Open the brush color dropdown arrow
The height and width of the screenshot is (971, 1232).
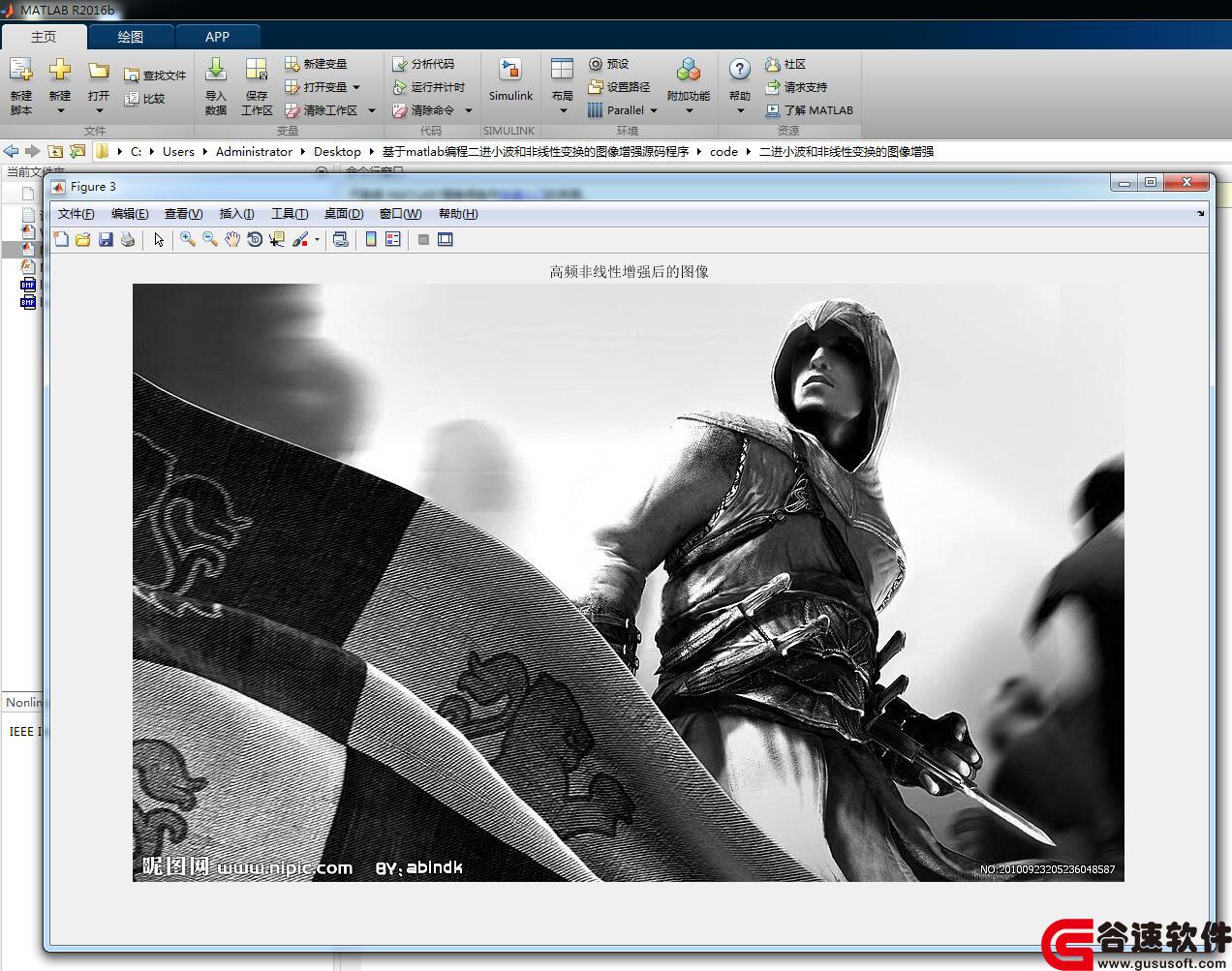click(317, 240)
